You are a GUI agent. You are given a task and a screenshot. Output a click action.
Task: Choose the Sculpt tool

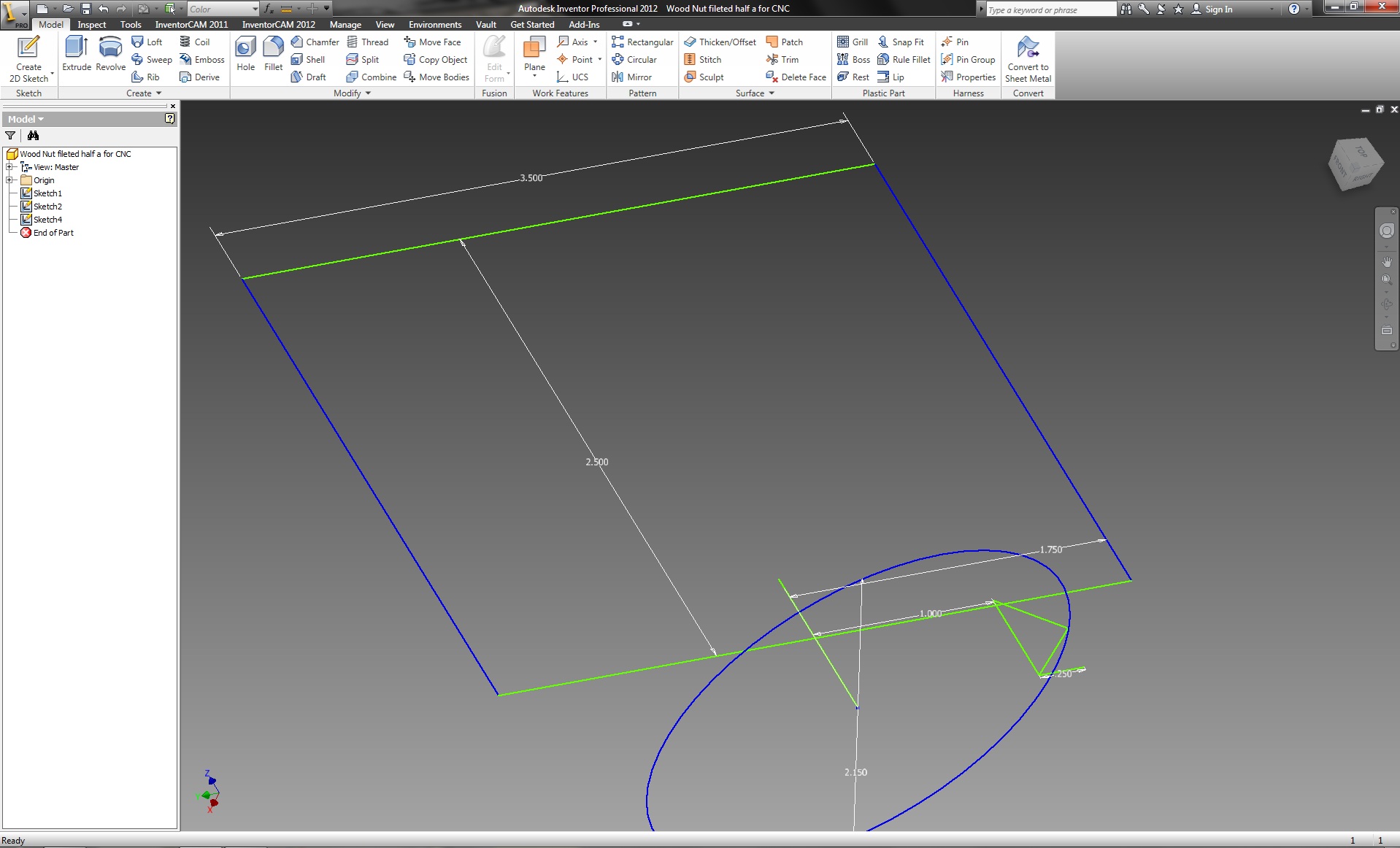(704, 77)
